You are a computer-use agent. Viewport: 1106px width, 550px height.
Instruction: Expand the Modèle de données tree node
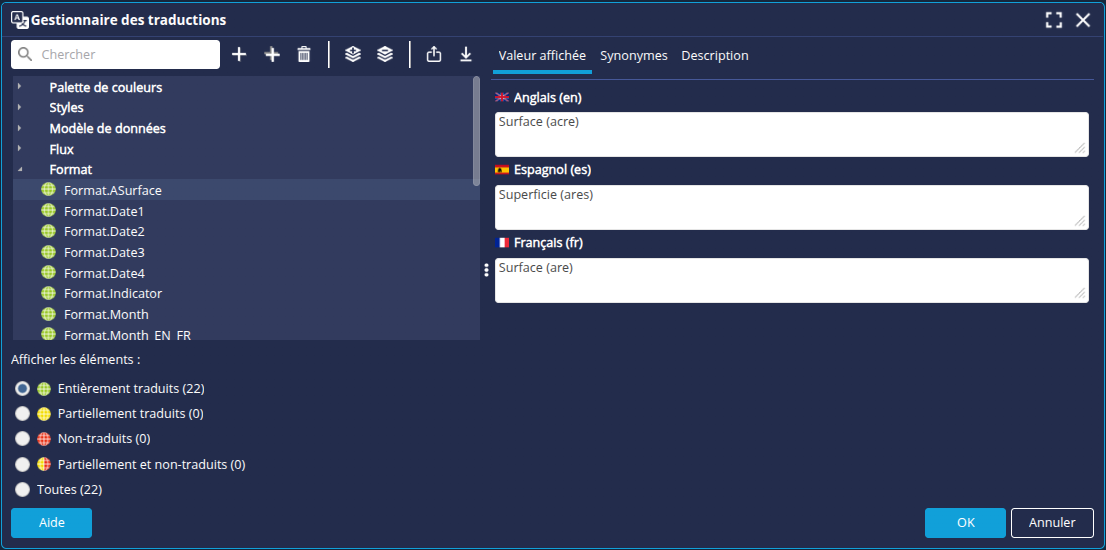tap(20, 128)
